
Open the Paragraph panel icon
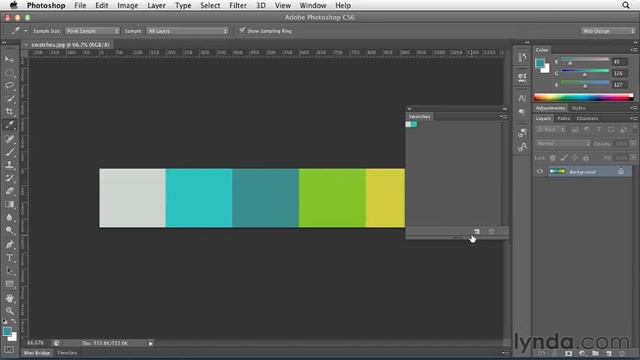[x=522, y=112]
